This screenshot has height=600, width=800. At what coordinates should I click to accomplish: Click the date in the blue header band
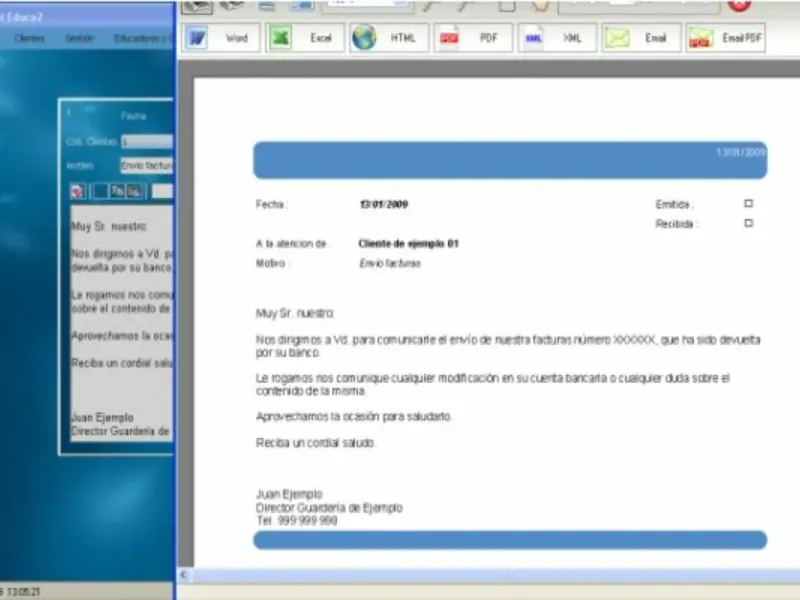pos(740,152)
